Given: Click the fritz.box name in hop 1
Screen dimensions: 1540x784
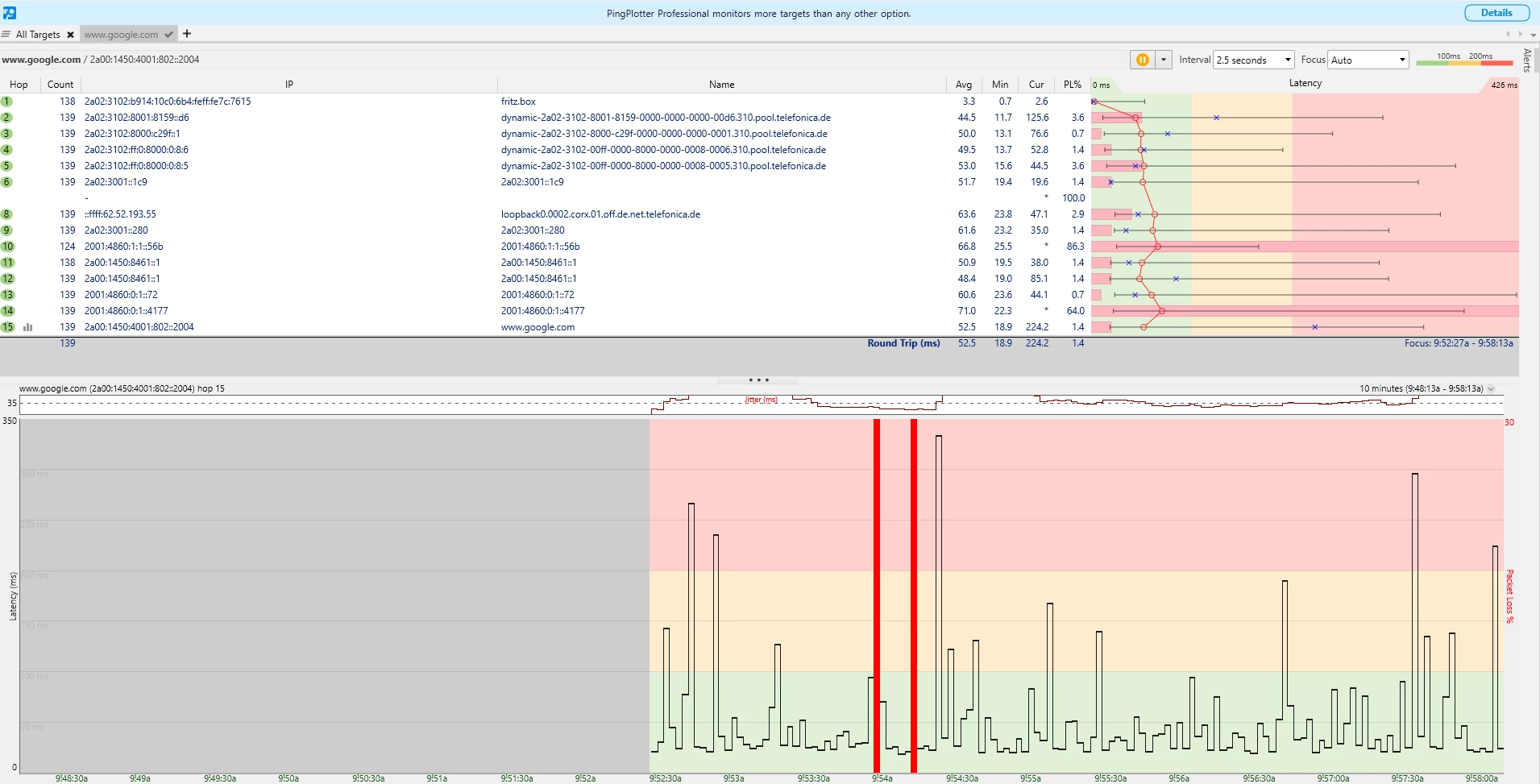Looking at the screenshot, I should pyautogui.click(x=518, y=102).
